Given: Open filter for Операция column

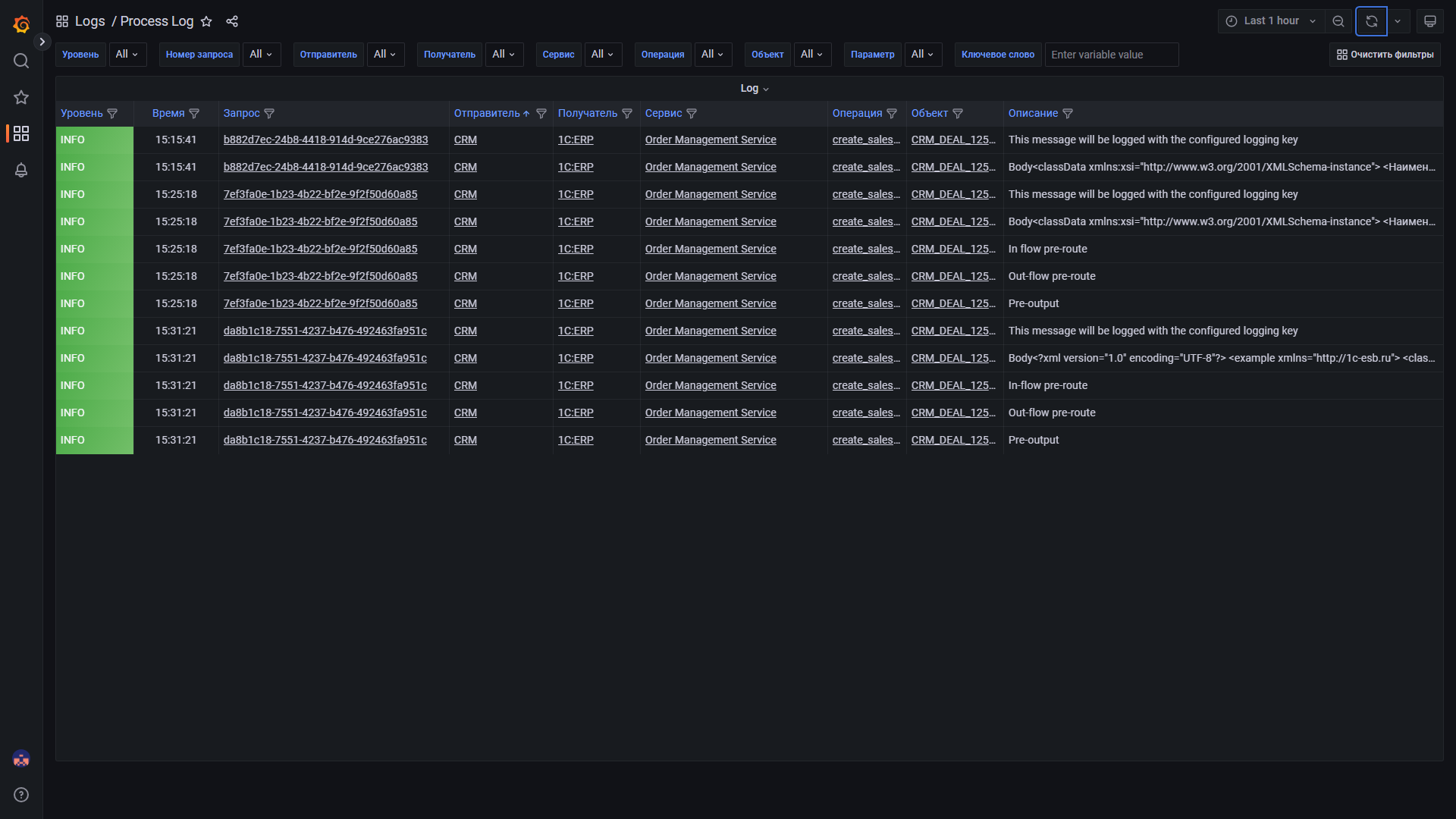Looking at the screenshot, I should (x=892, y=114).
